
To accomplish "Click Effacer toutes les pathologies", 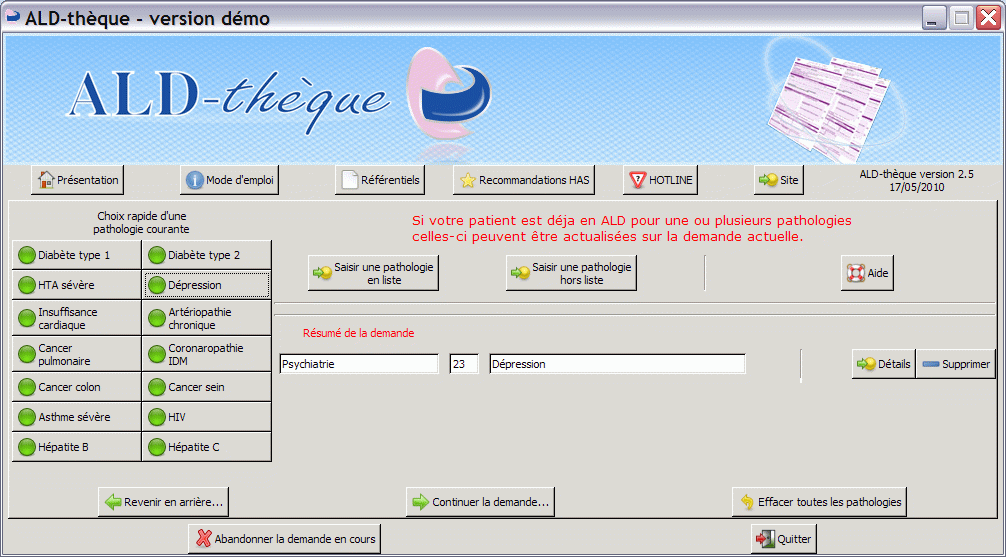I will coord(819,502).
